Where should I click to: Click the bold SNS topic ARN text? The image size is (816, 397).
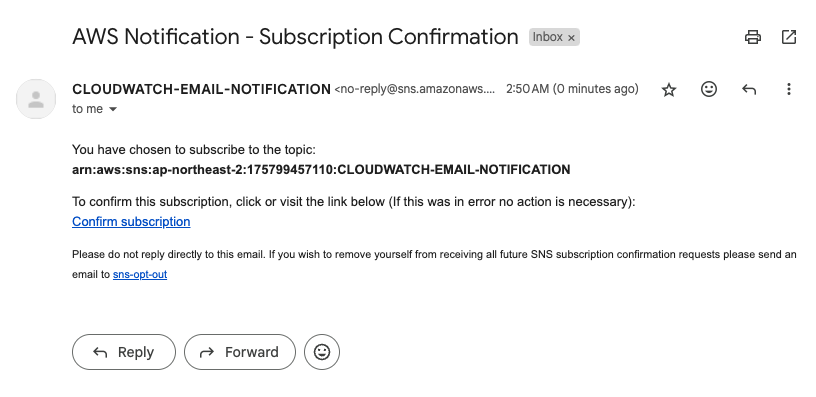321,170
